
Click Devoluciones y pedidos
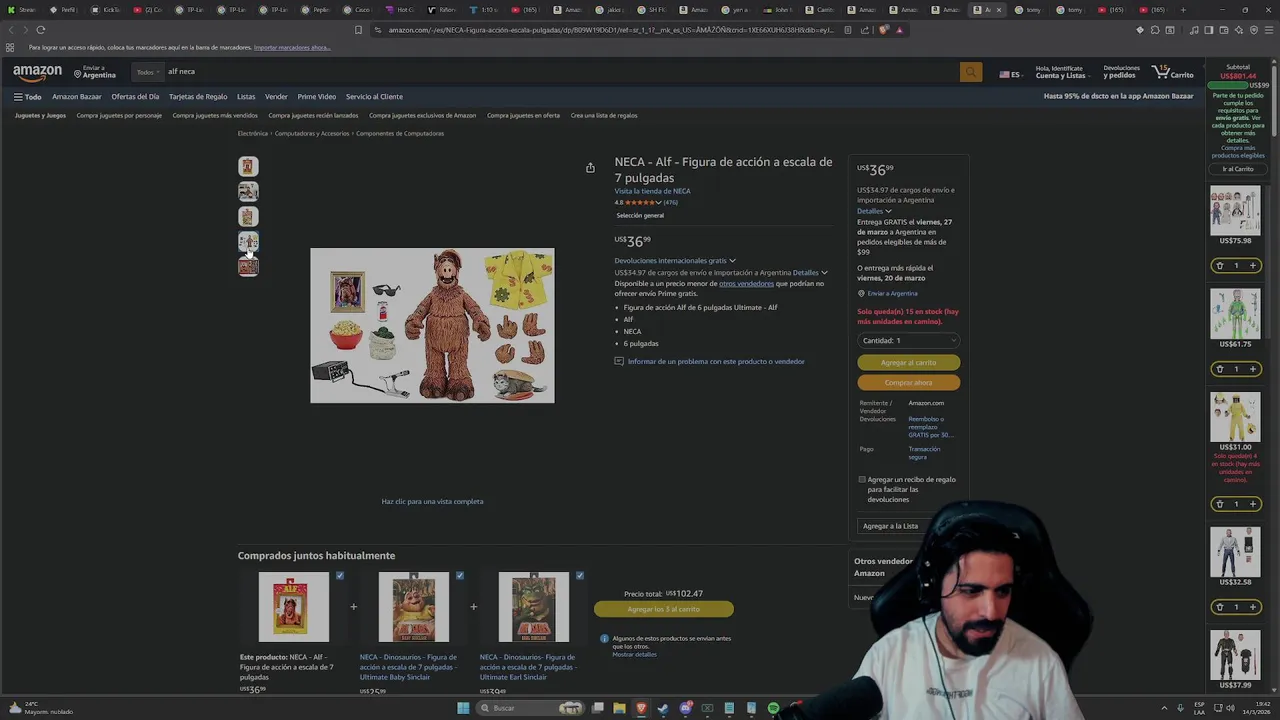tap(1121, 72)
